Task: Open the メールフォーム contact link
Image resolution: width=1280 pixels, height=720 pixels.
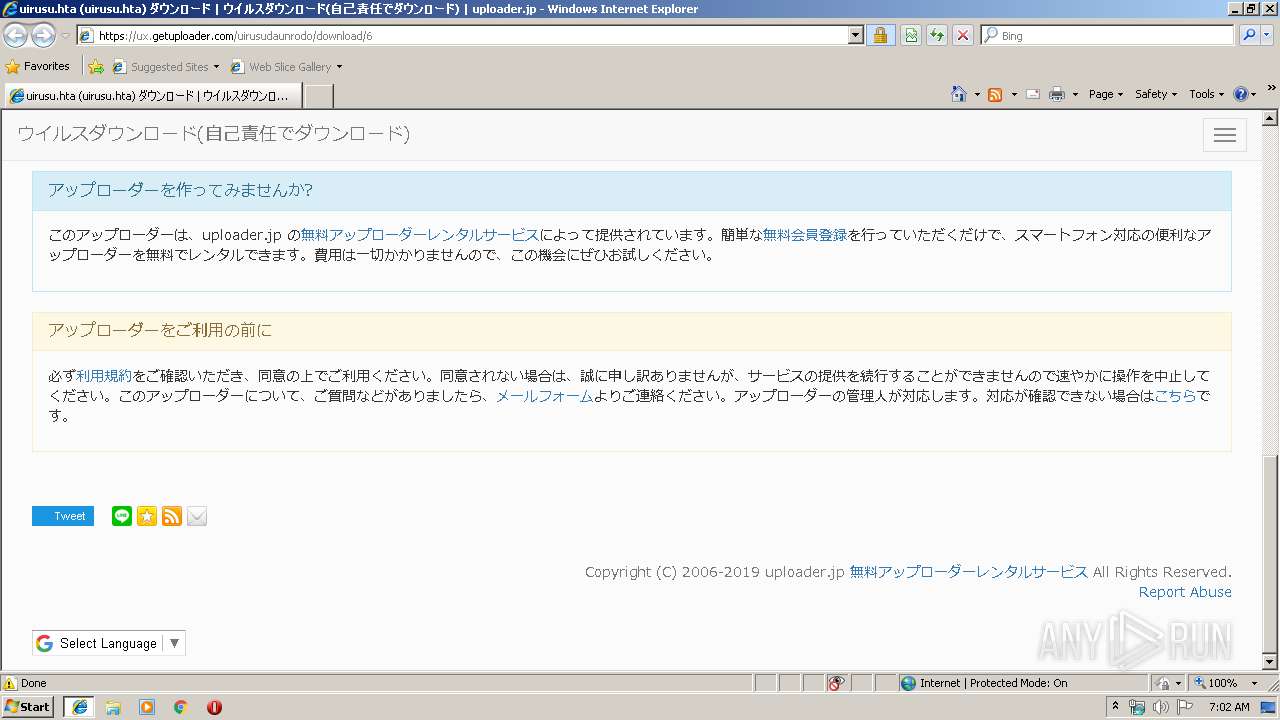Action: (545, 396)
